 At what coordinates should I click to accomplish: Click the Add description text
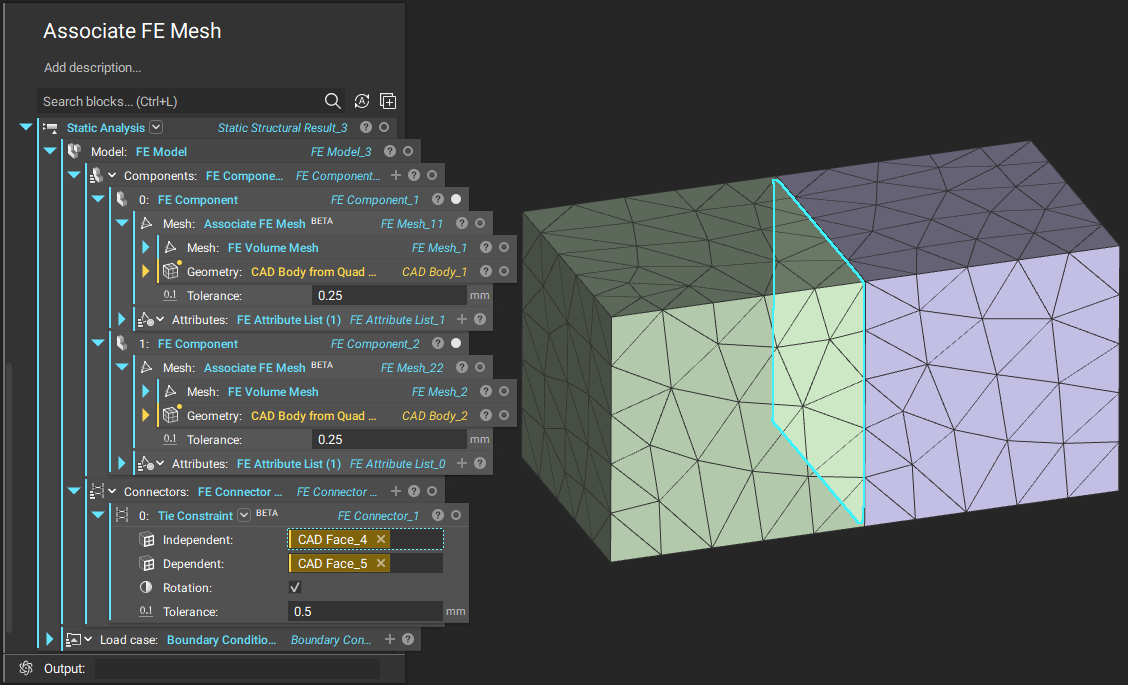coord(92,68)
